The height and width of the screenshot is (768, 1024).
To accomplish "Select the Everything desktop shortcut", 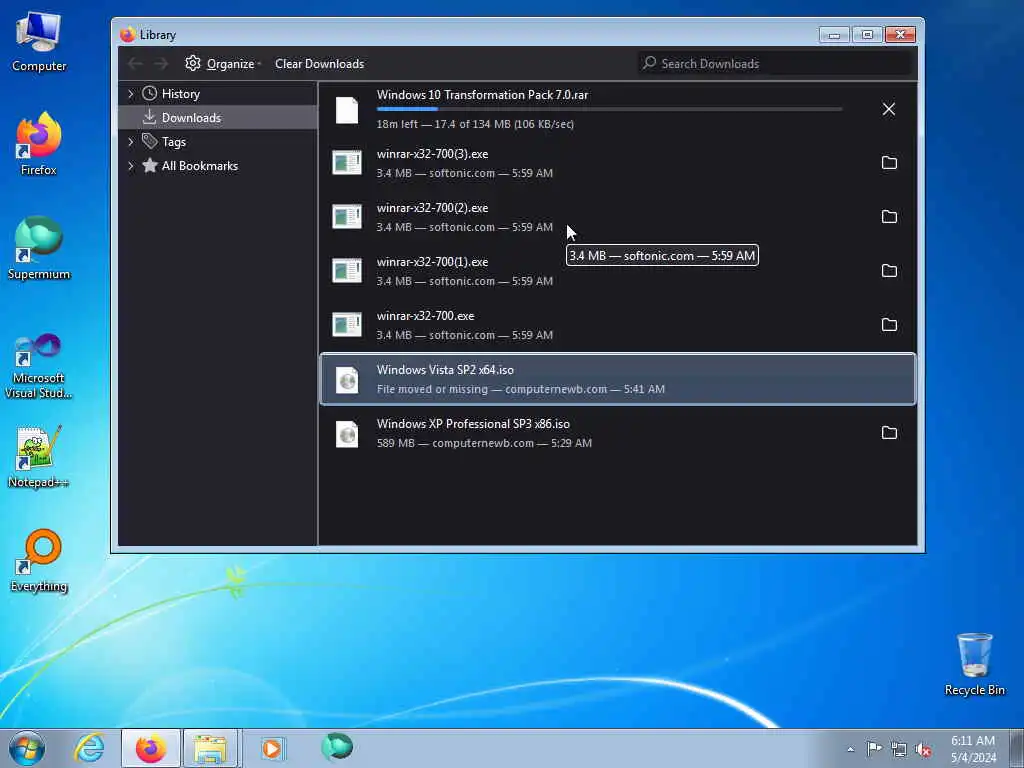I will (x=39, y=560).
